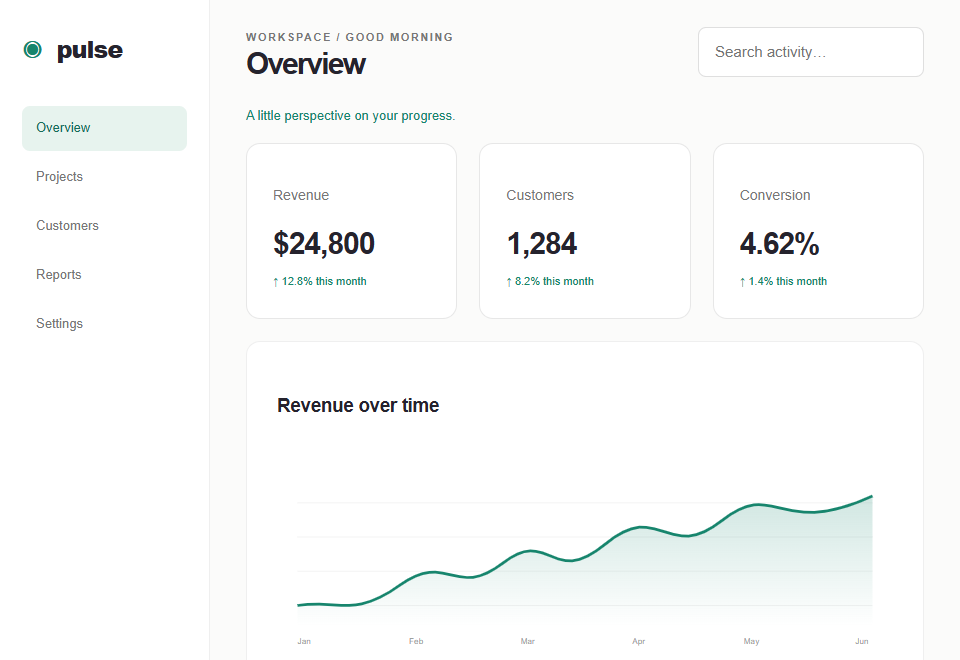Select the Customers card label
Image resolution: width=960 pixels, height=660 pixels.
point(540,195)
